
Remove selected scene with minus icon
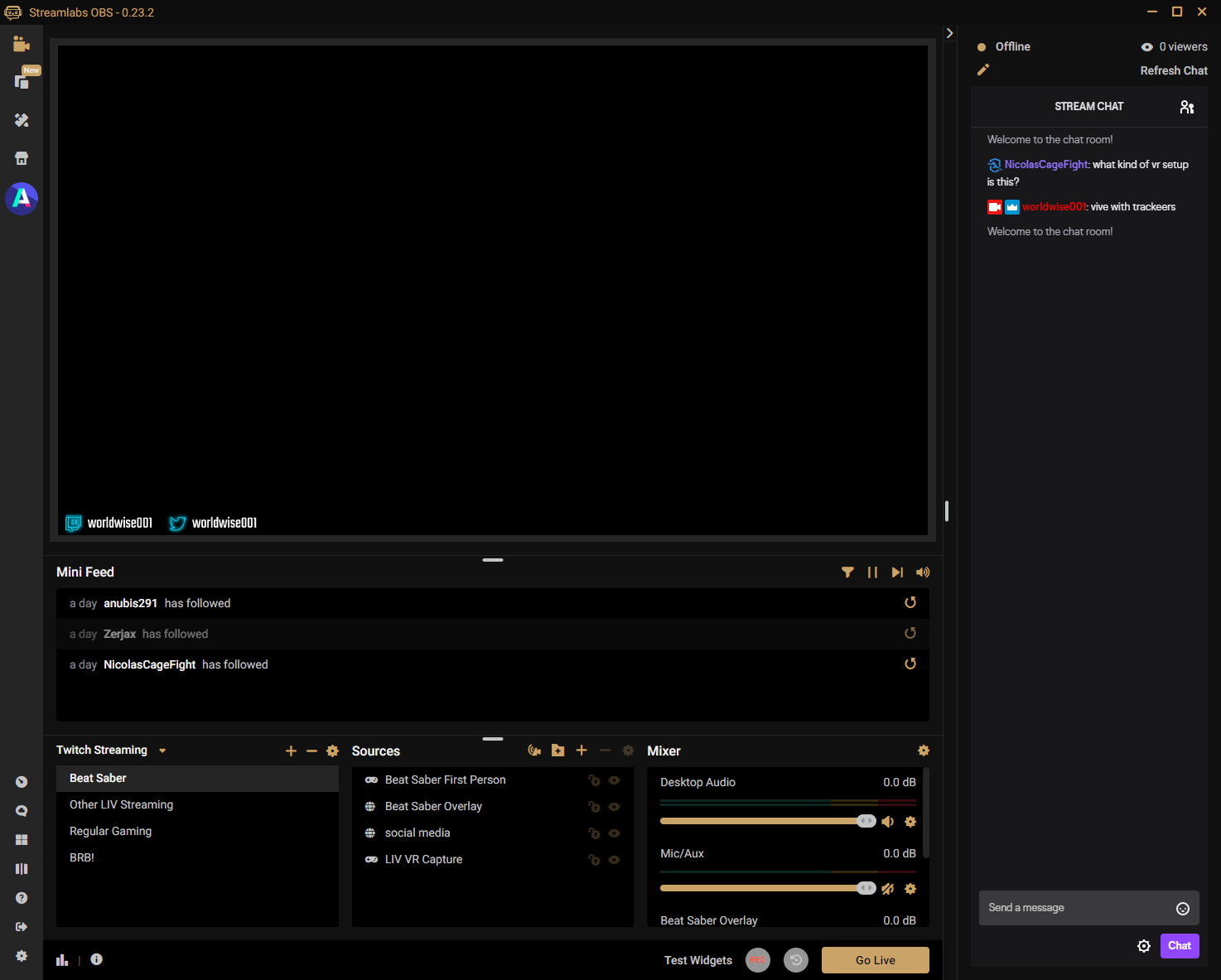(311, 751)
